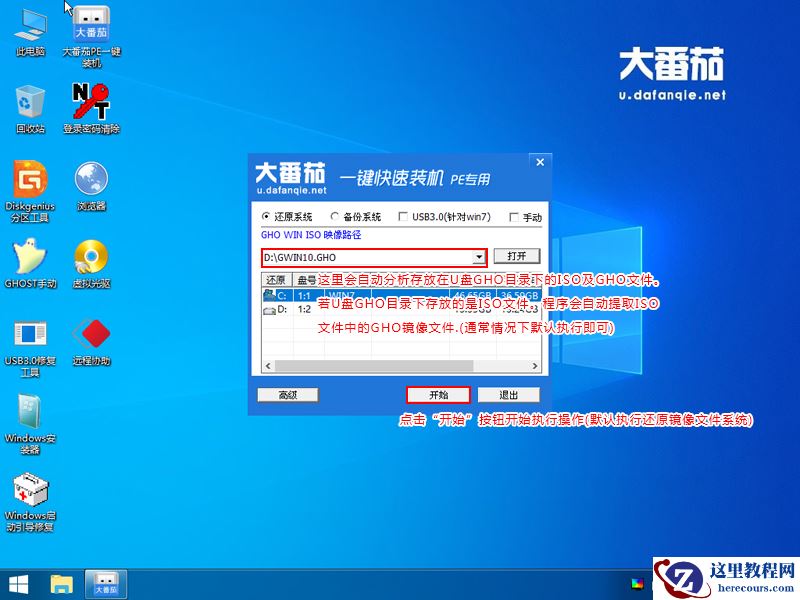Tick the 手动 checkbox

513,216
